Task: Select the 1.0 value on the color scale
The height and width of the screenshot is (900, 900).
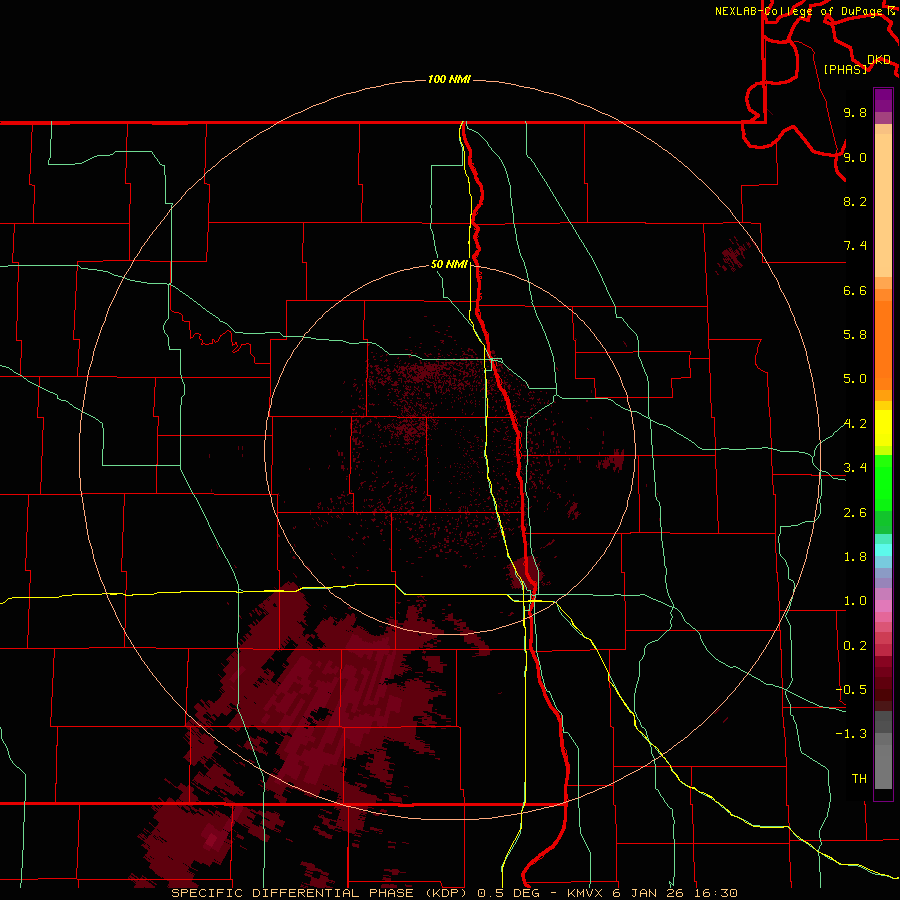Action: point(855,601)
